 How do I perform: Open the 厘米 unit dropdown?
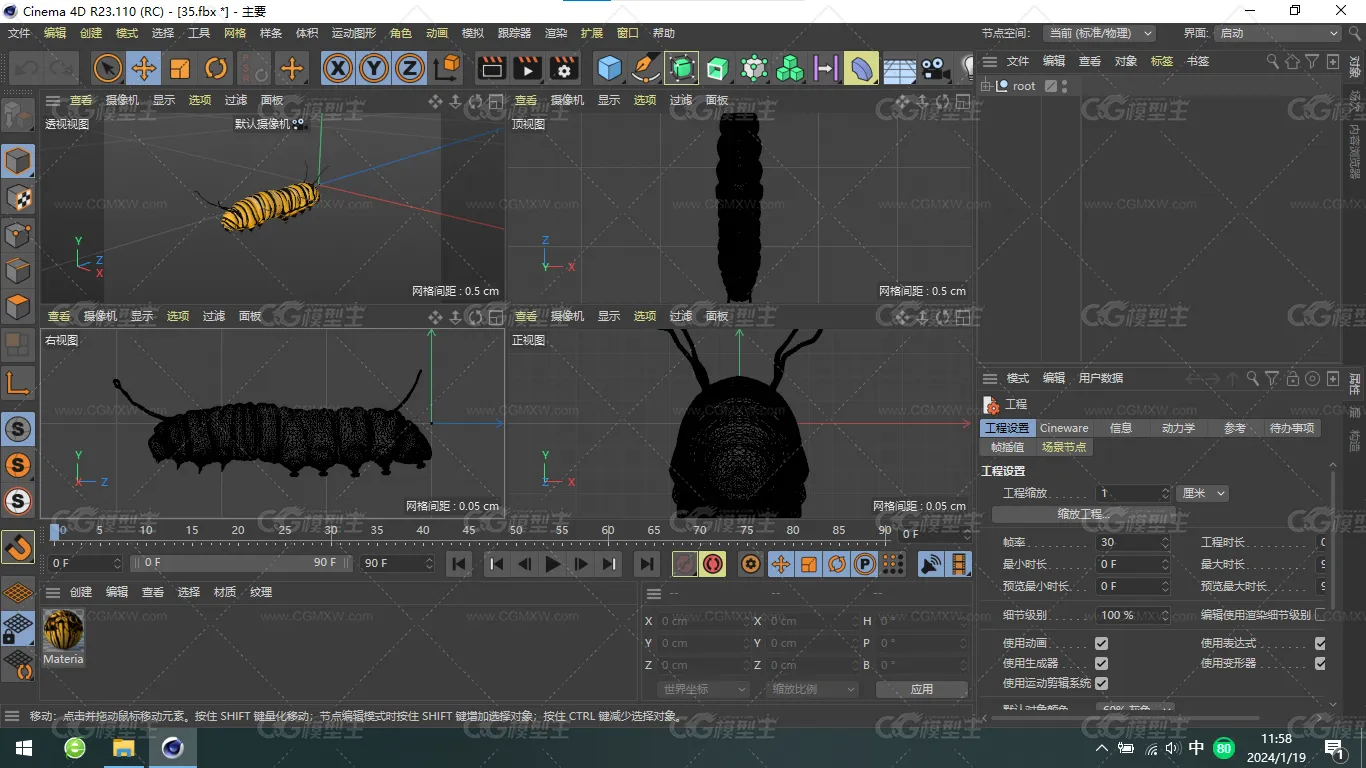point(1203,493)
